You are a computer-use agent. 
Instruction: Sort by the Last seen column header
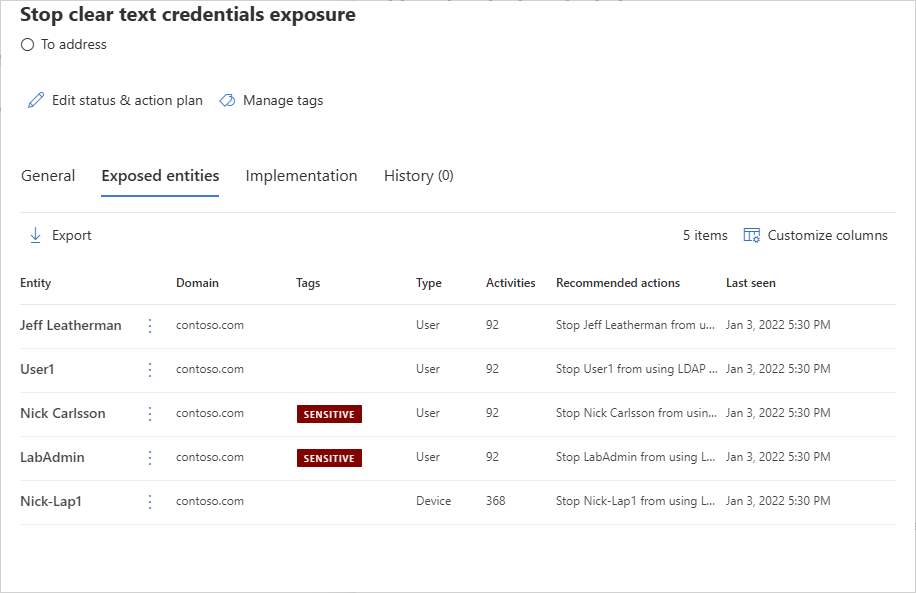(750, 283)
